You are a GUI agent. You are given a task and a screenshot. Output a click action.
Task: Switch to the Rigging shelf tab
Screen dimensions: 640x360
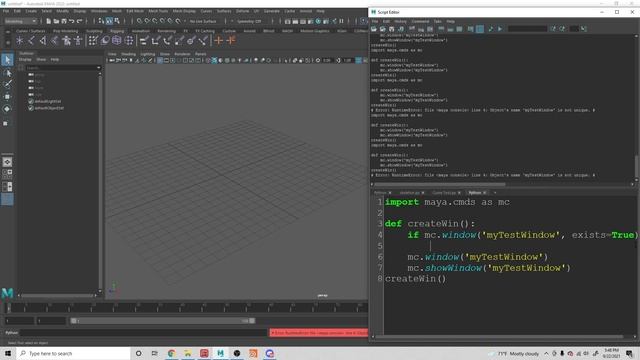tap(117, 31)
